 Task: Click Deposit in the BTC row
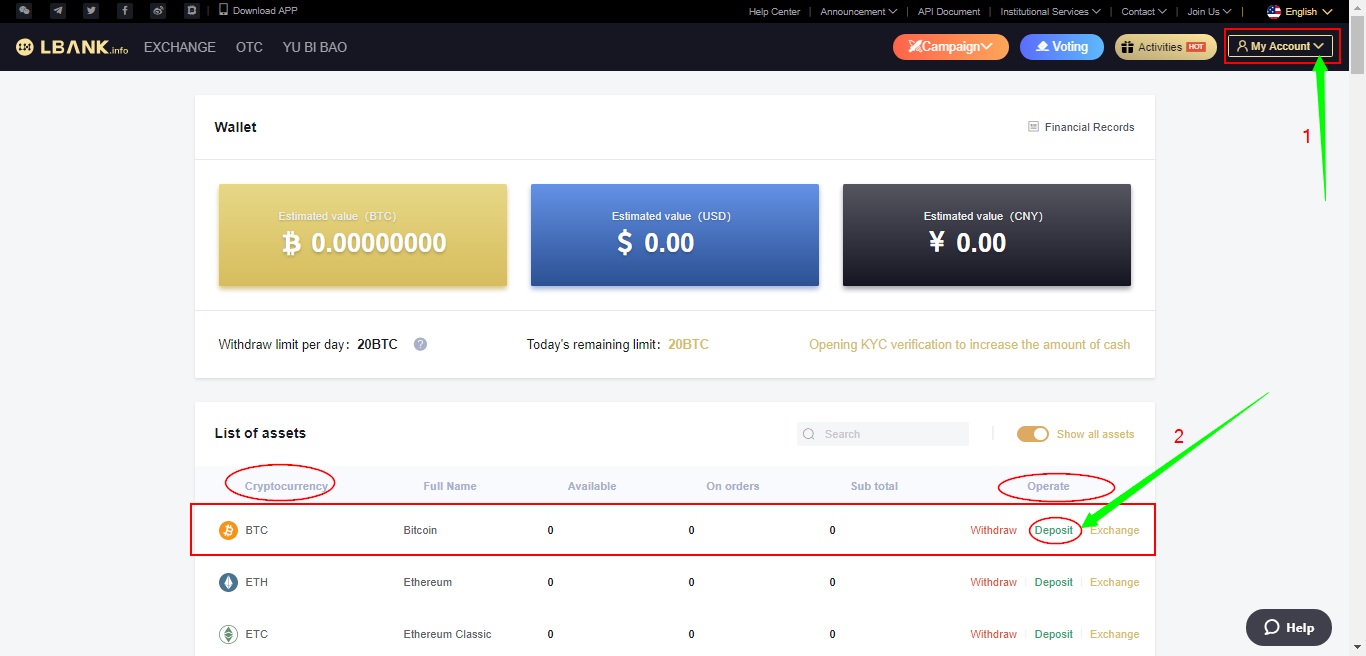tap(1054, 530)
